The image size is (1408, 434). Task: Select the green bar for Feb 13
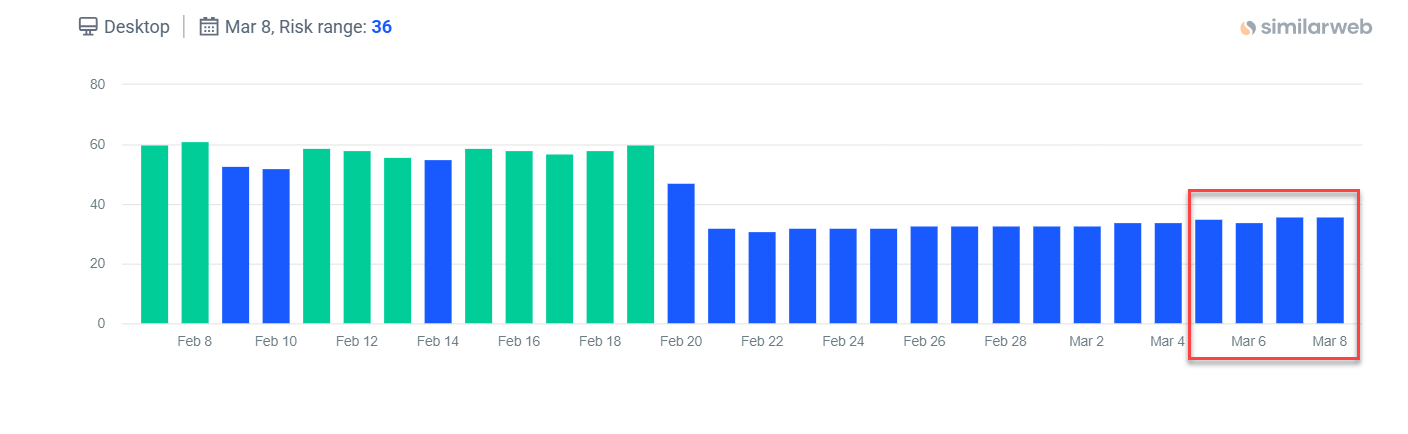[398, 241]
